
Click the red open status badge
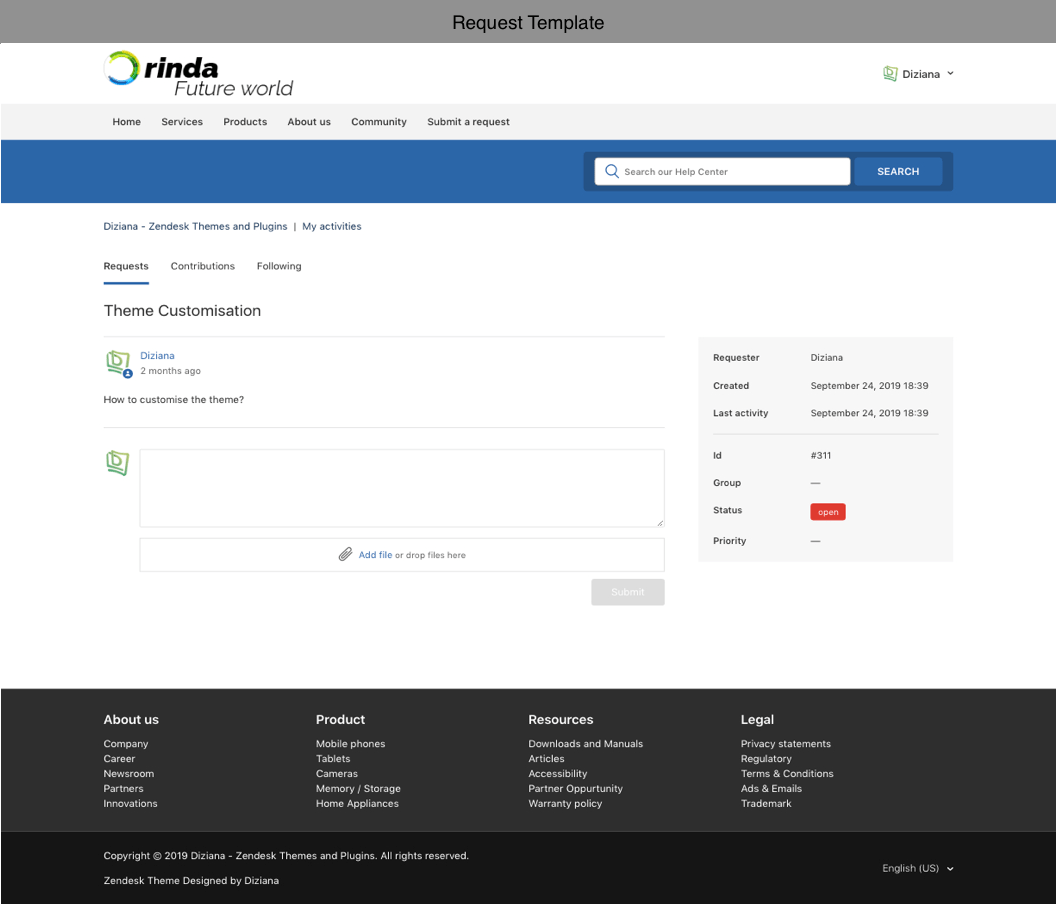coord(827,512)
